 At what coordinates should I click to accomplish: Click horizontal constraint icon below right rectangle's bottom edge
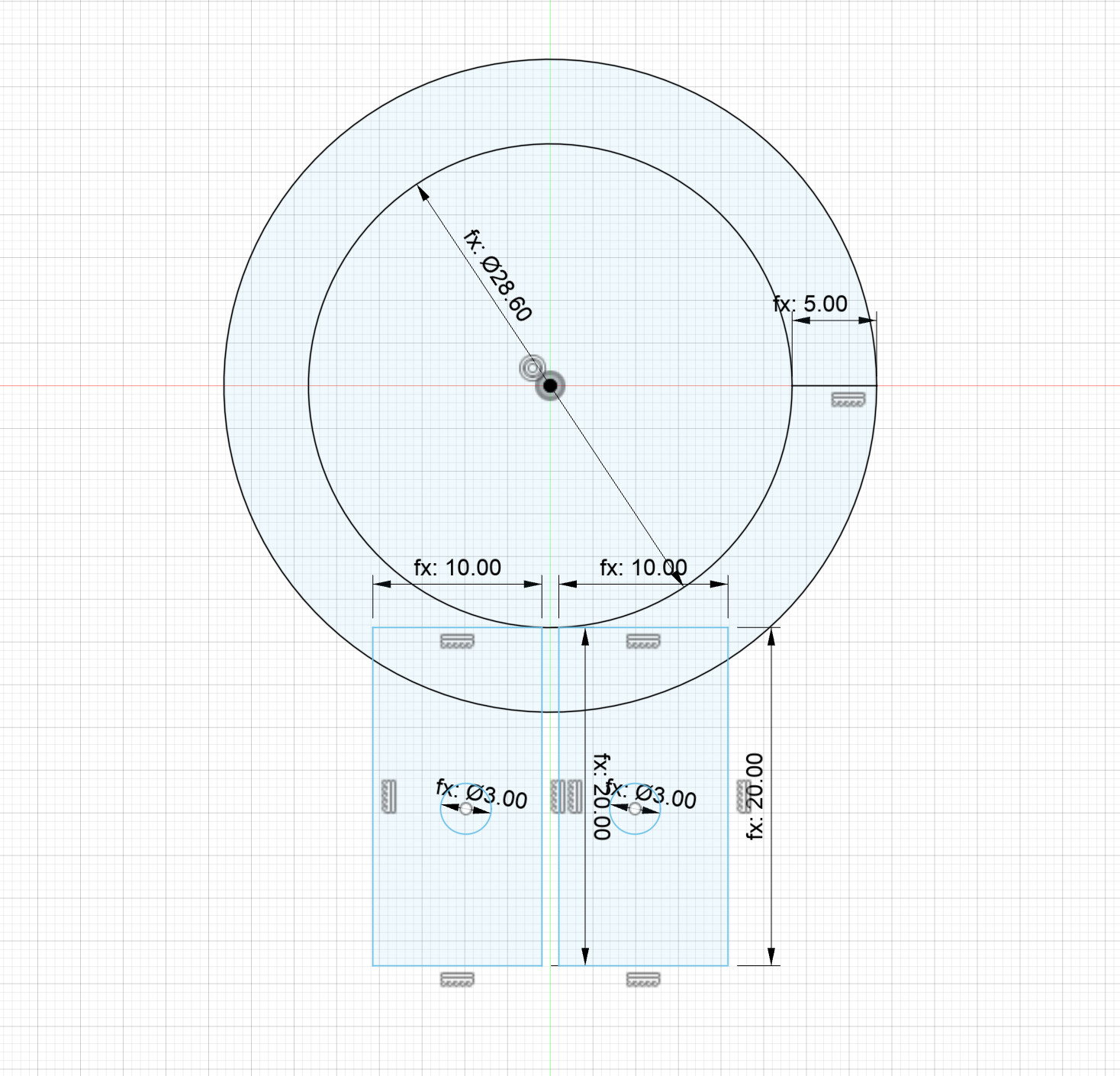tap(643, 979)
